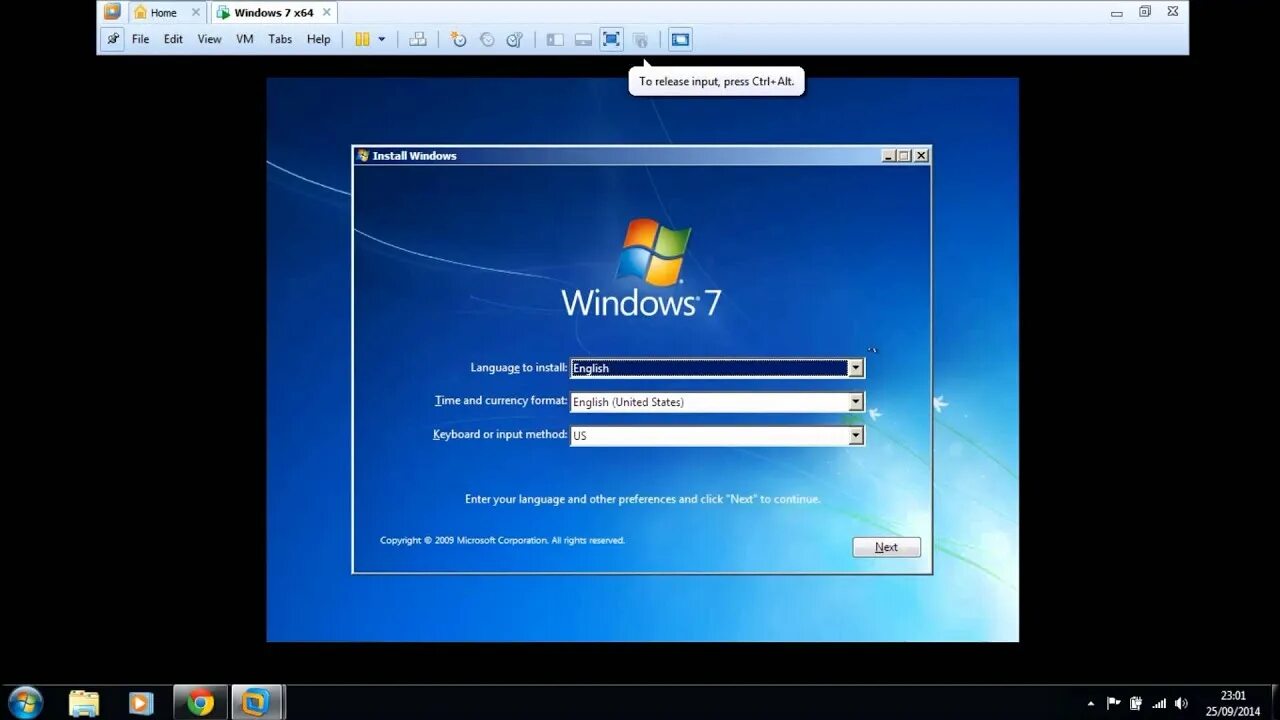Show or hide the library sidebar icon
This screenshot has height=720, width=1280.
(555, 39)
